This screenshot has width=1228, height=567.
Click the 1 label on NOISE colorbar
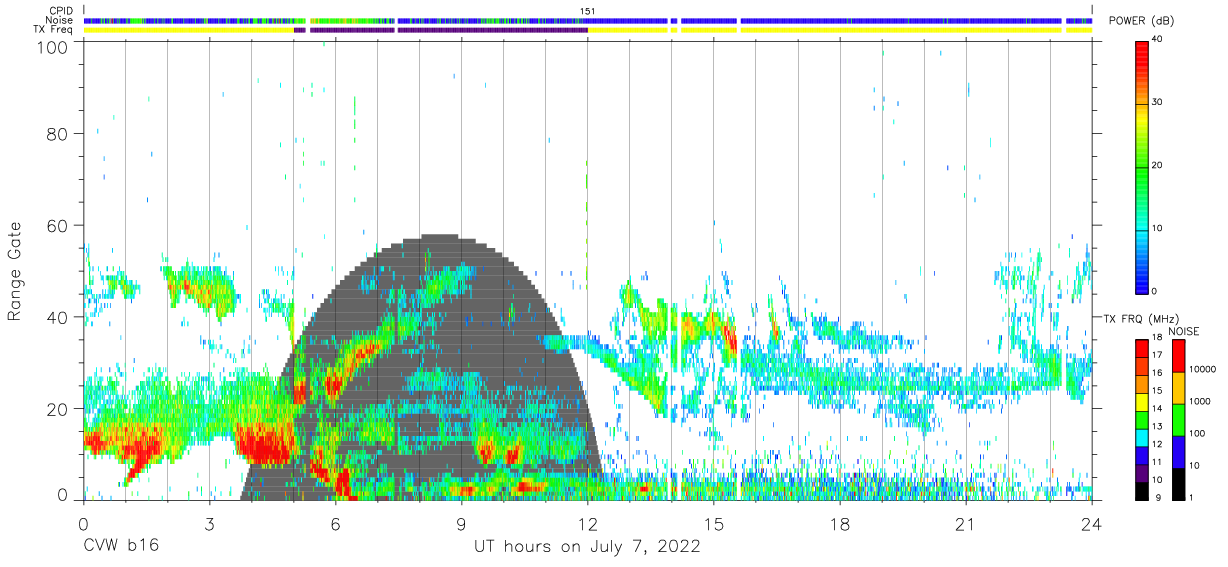click(1193, 497)
